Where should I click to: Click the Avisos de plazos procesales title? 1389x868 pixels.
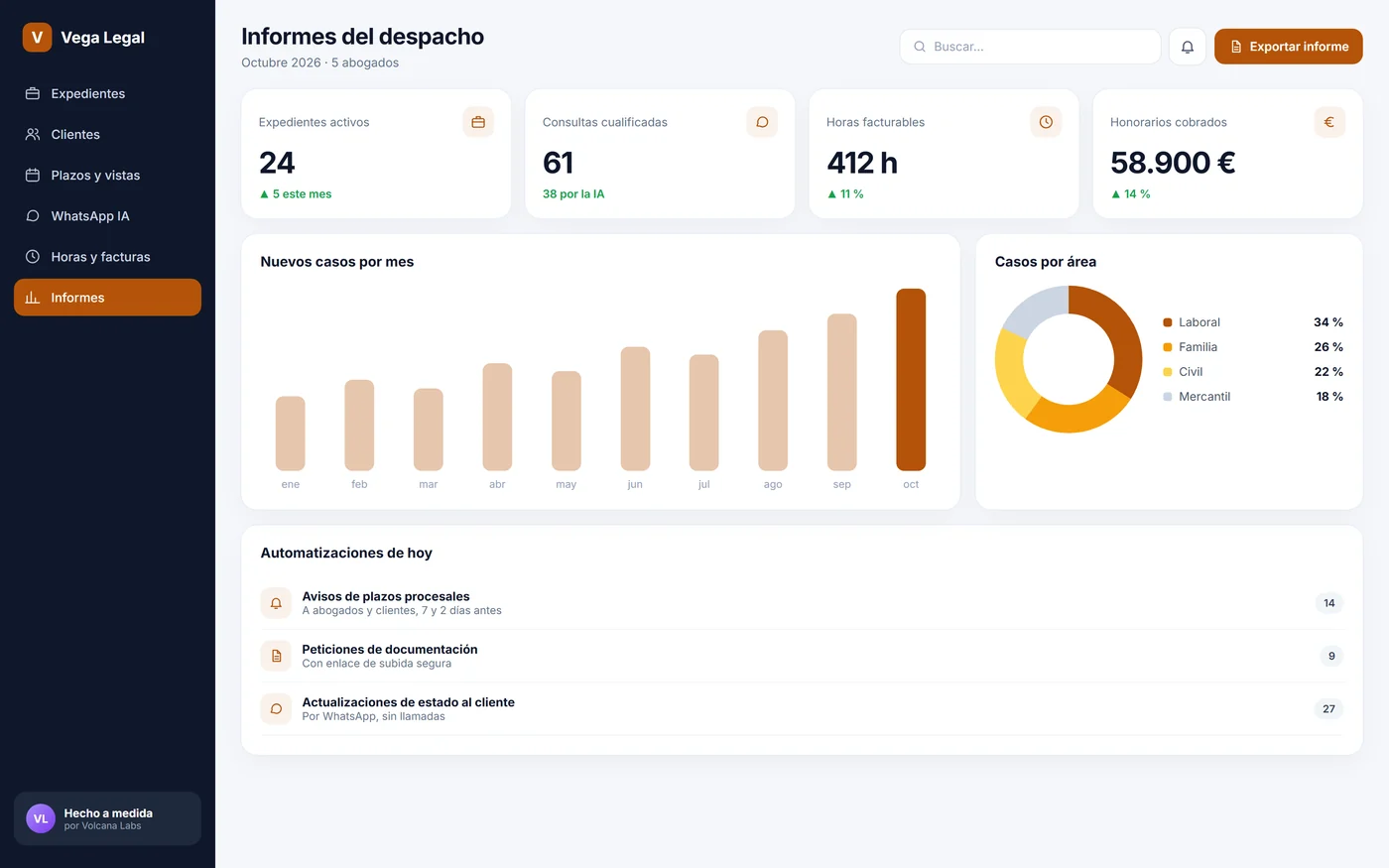coord(386,596)
